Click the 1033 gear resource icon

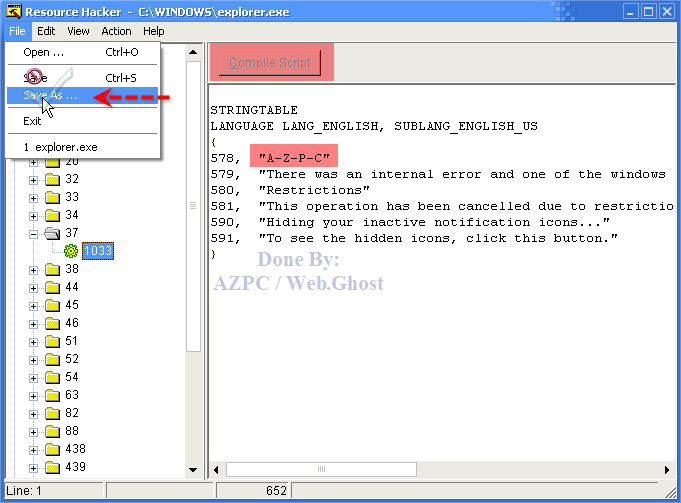pos(70,251)
